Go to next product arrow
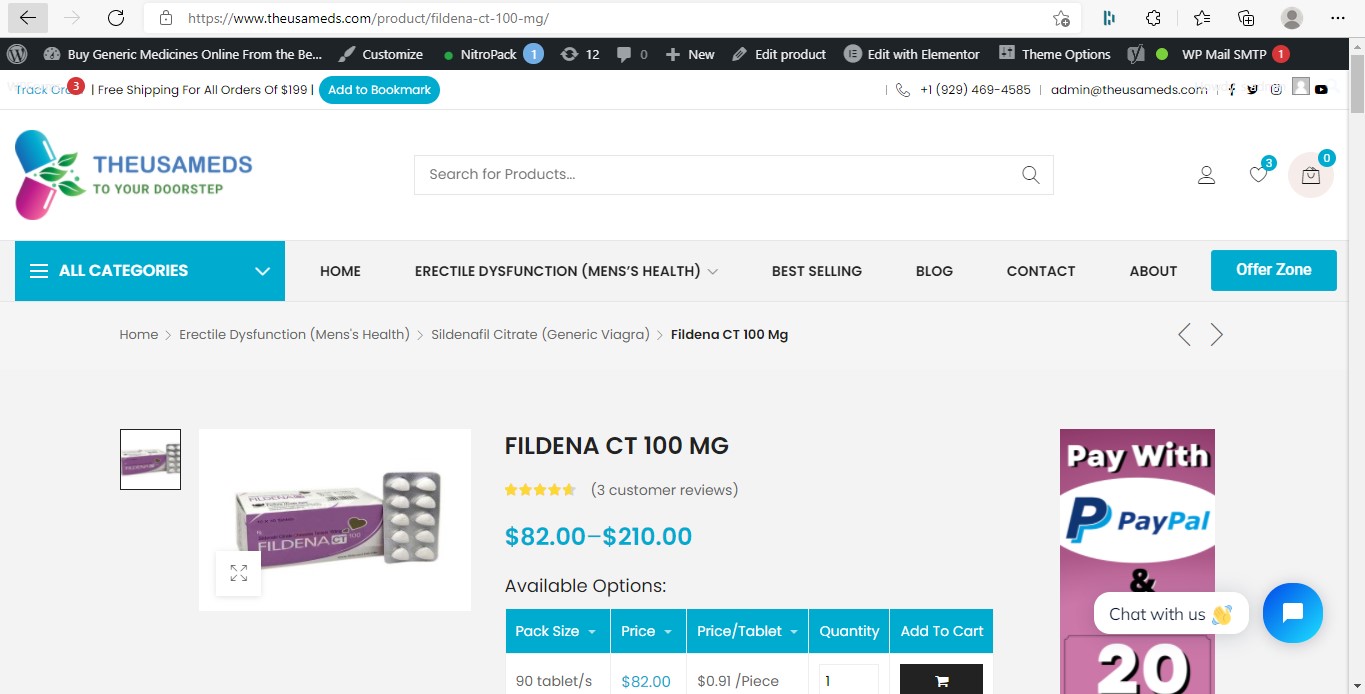Viewport: 1365px width, 694px height. point(1217,334)
